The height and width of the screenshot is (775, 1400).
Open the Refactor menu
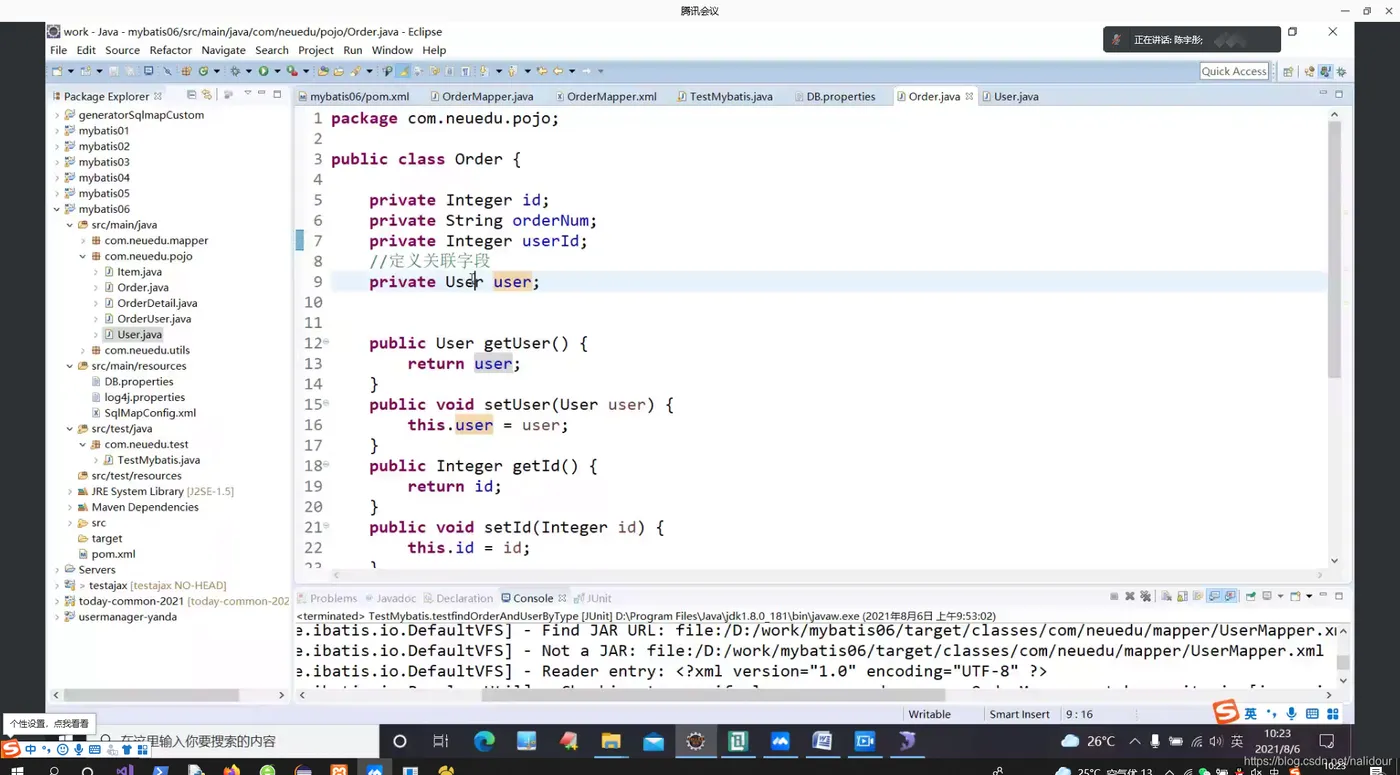click(x=170, y=50)
